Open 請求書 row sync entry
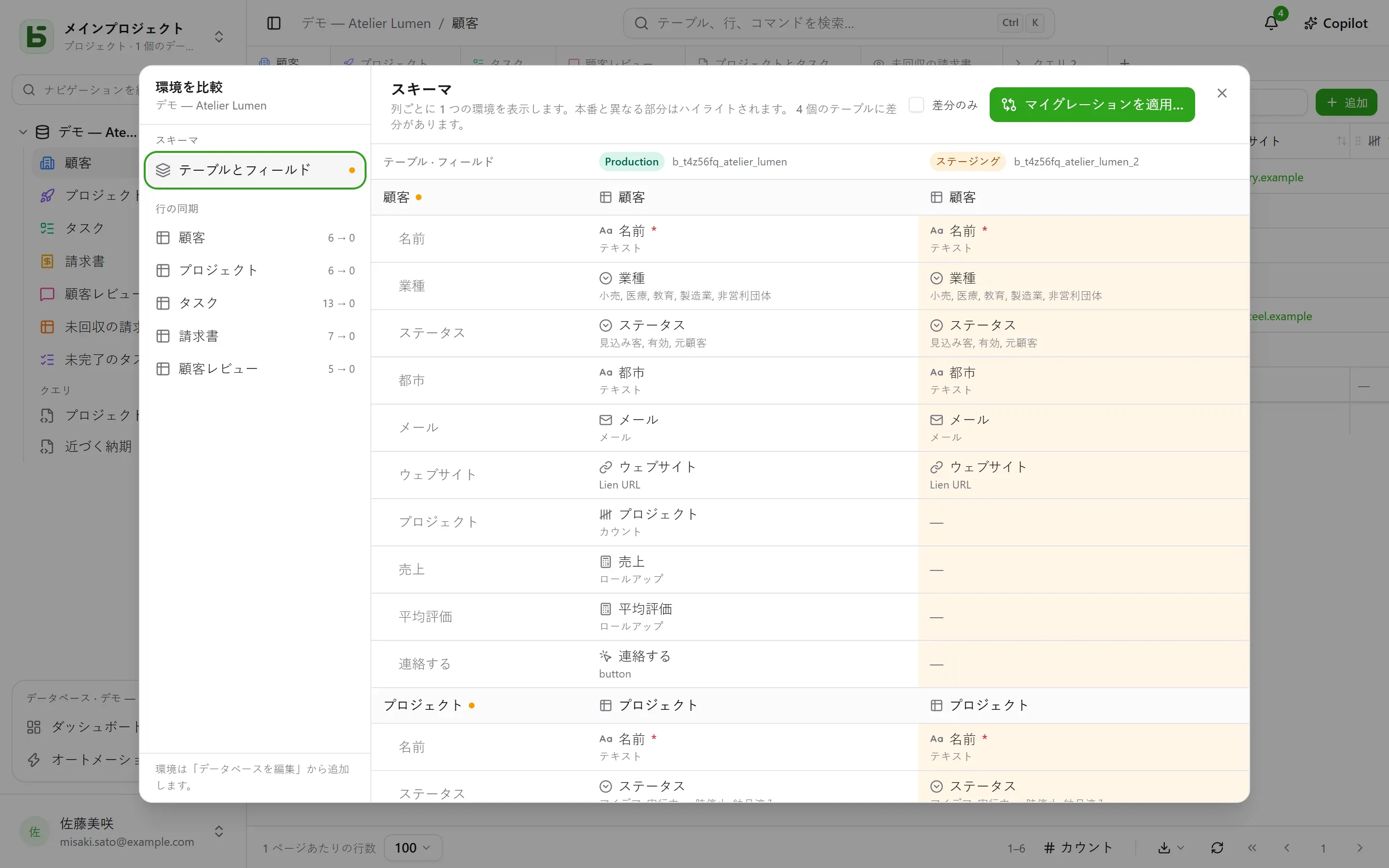Image resolution: width=1389 pixels, height=868 pixels. (256, 336)
